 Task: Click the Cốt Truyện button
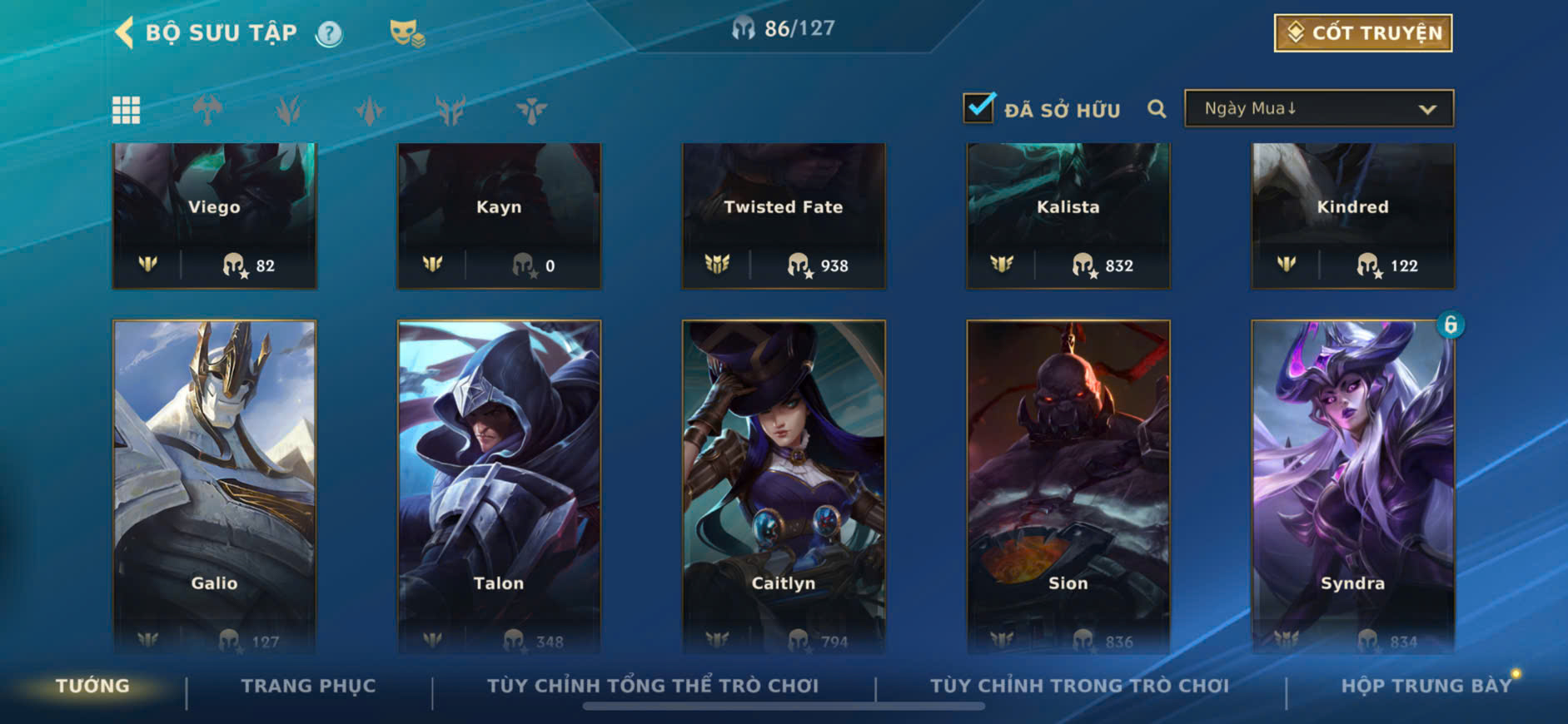1363,33
